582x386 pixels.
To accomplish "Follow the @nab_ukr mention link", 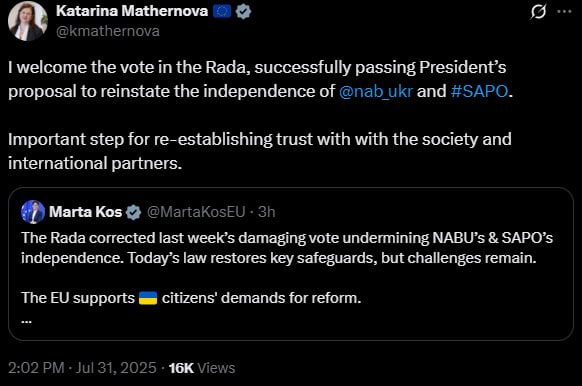I will (x=376, y=91).
